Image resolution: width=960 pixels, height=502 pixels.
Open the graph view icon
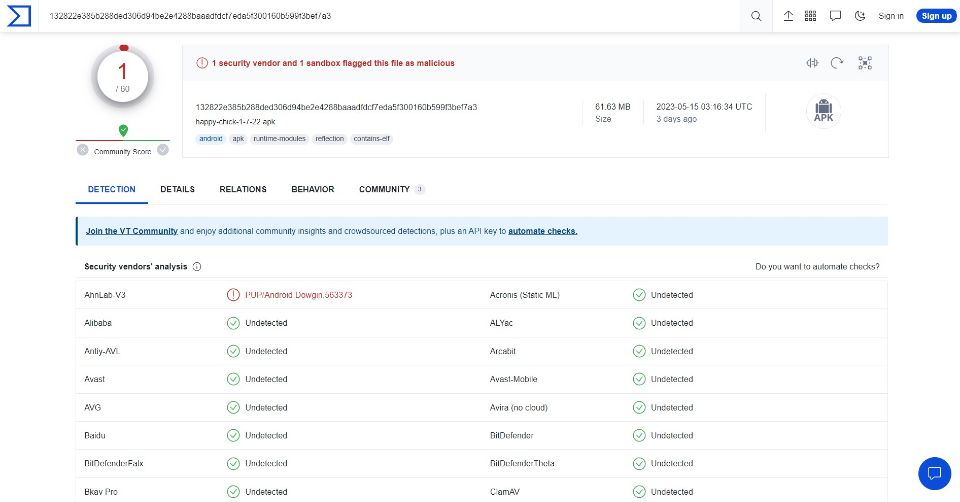[864, 62]
